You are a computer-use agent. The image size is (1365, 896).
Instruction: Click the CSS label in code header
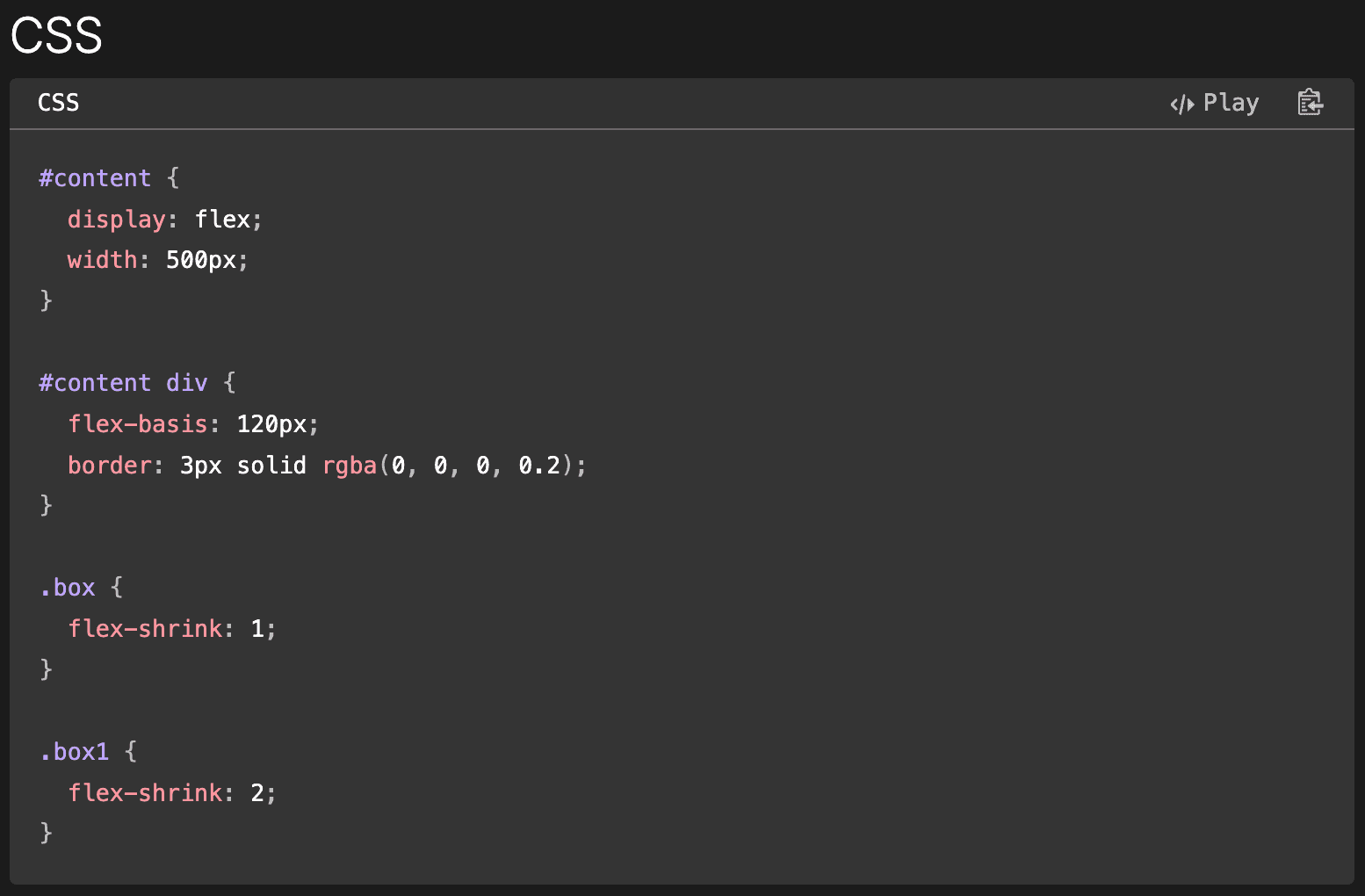coord(58,103)
